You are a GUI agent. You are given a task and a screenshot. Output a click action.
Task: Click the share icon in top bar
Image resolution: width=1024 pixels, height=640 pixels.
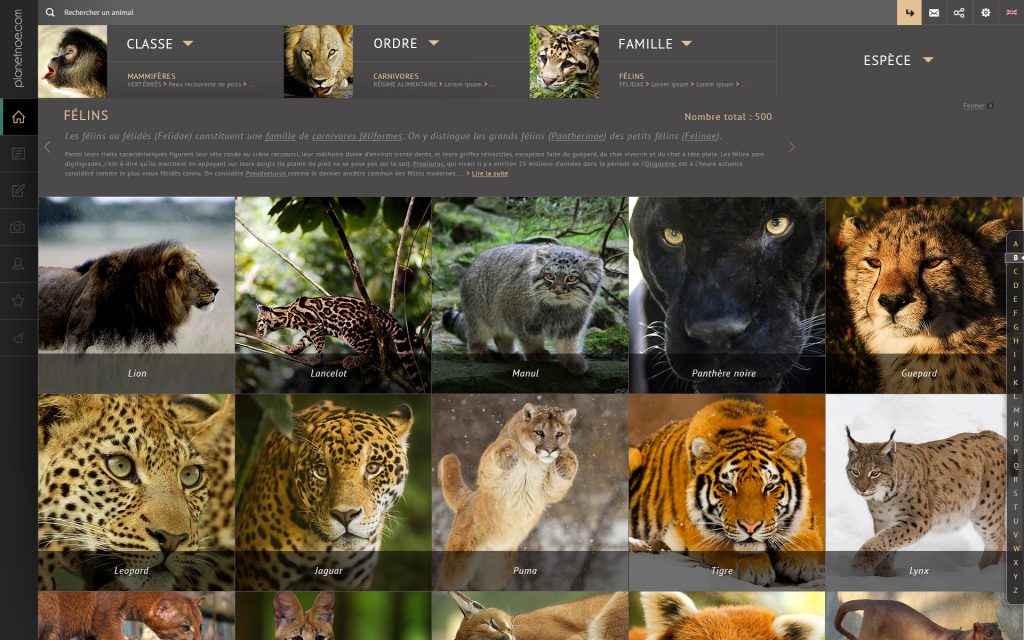959,12
